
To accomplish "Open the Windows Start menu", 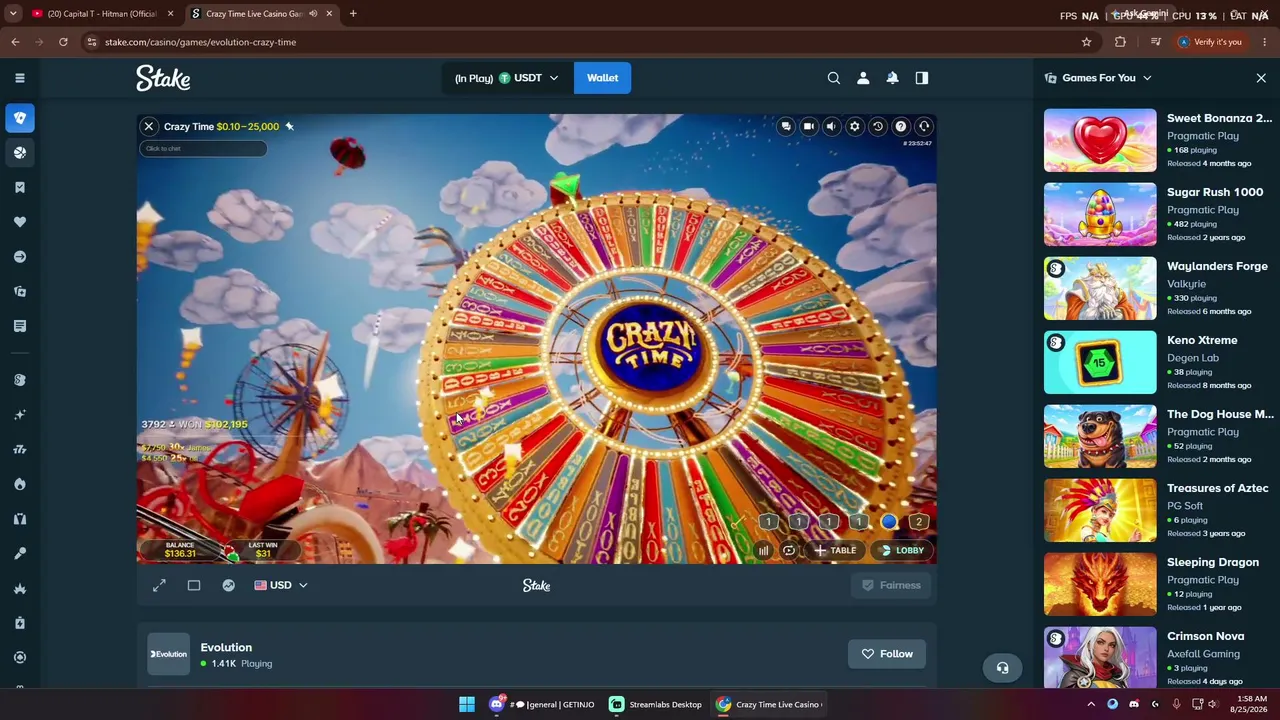I will tap(467, 705).
